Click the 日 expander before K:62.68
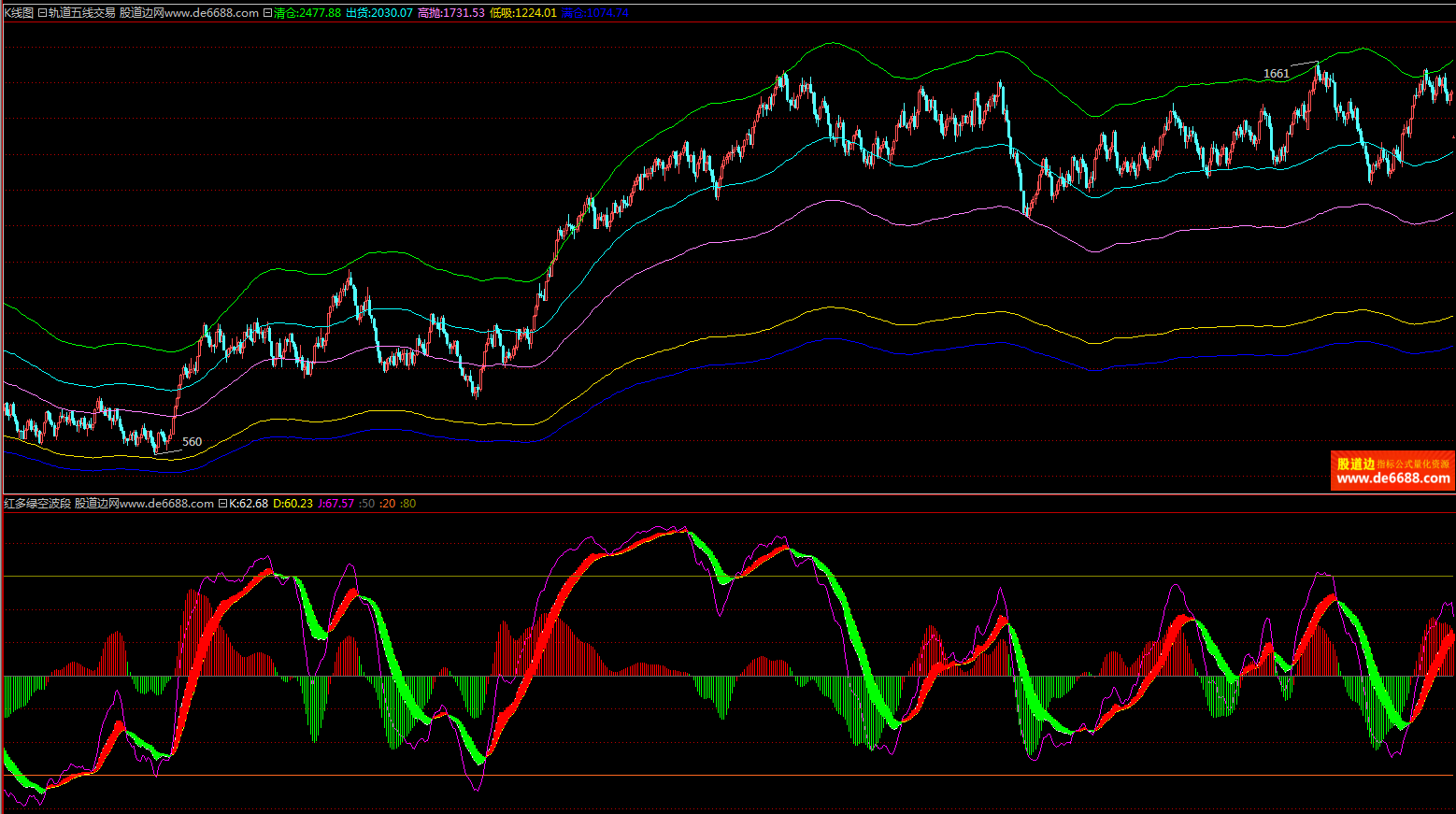1456x814 pixels. [222, 504]
